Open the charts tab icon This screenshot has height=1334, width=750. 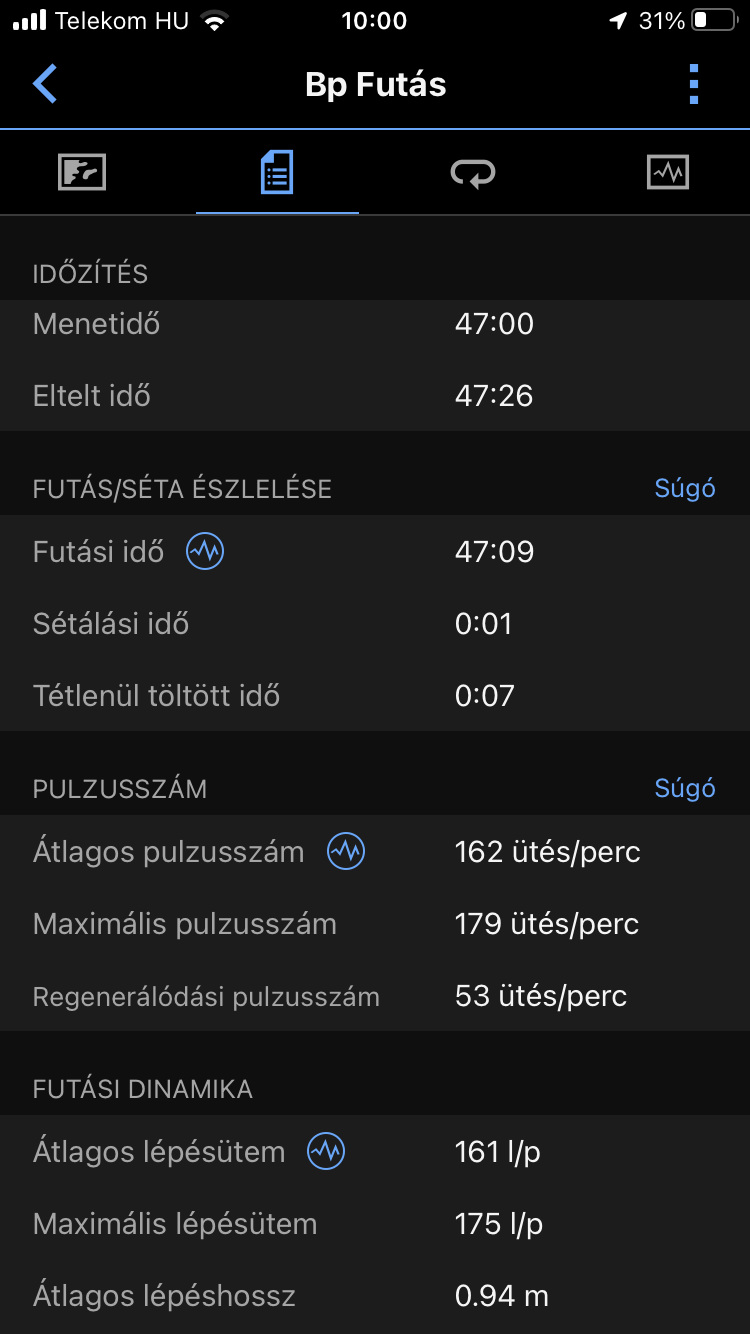(x=668, y=173)
